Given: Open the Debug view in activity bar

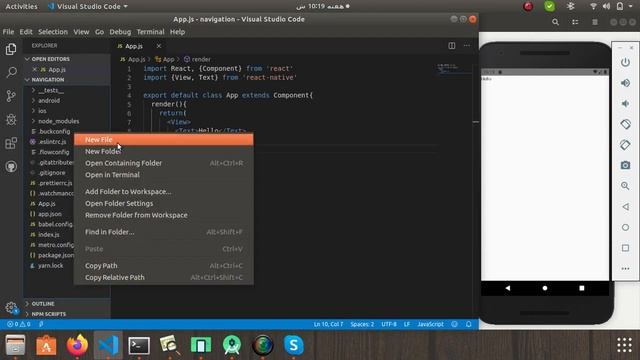Looking at the screenshot, I should (x=11, y=120).
